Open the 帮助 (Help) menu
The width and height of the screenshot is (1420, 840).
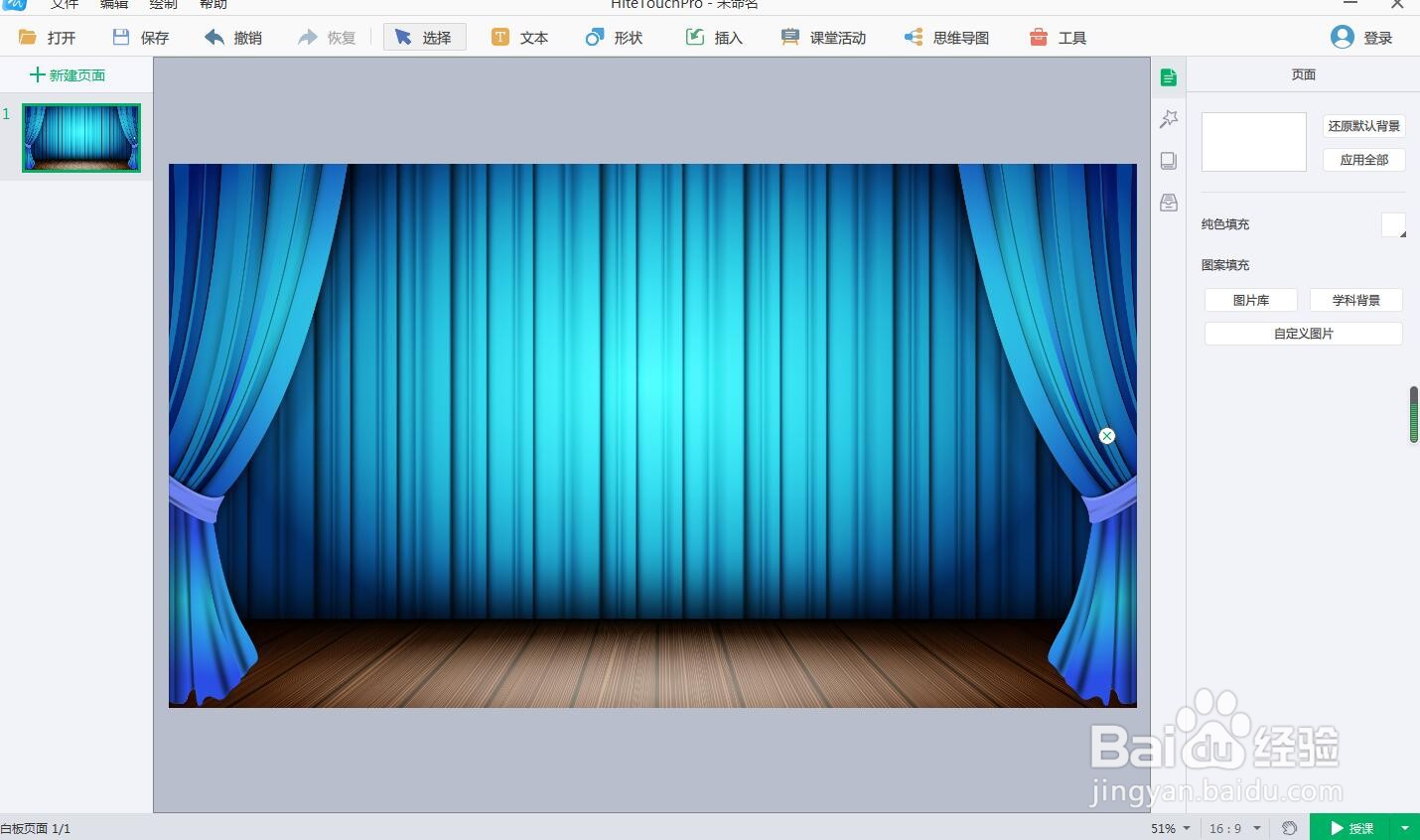(x=213, y=4)
